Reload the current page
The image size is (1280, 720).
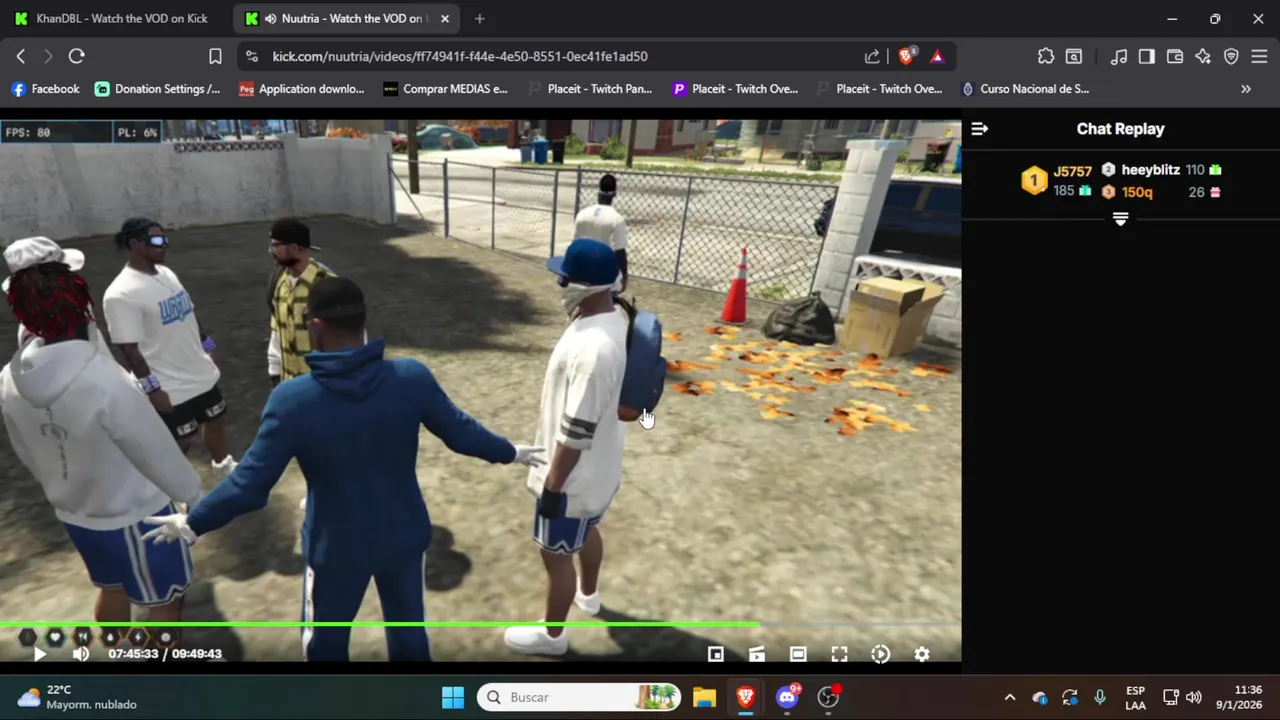pos(77,57)
